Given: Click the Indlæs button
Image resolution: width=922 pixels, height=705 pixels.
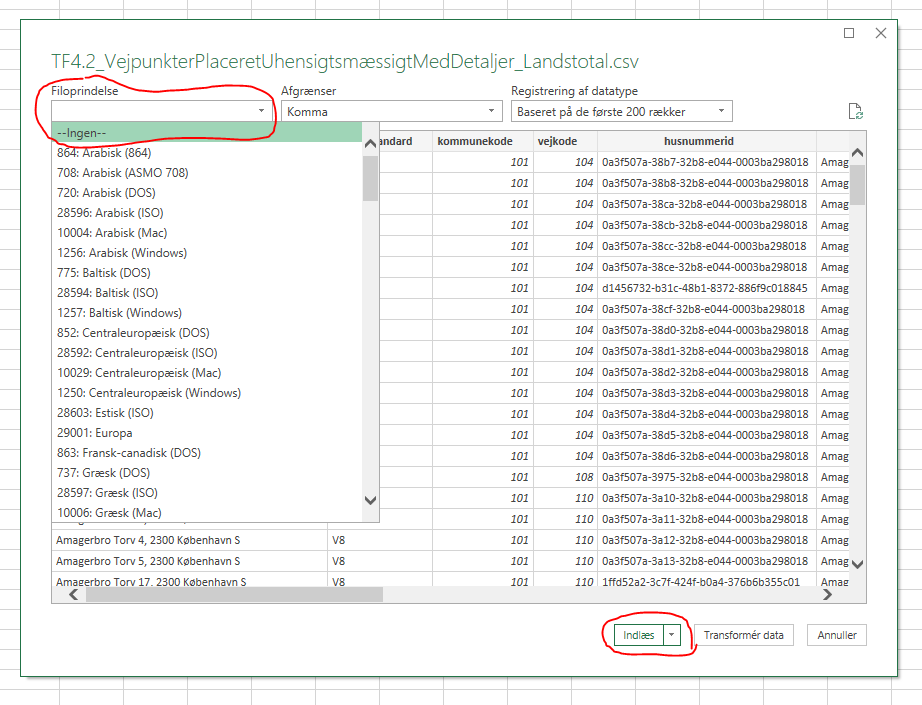Looking at the screenshot, I should tap(639, 635).
